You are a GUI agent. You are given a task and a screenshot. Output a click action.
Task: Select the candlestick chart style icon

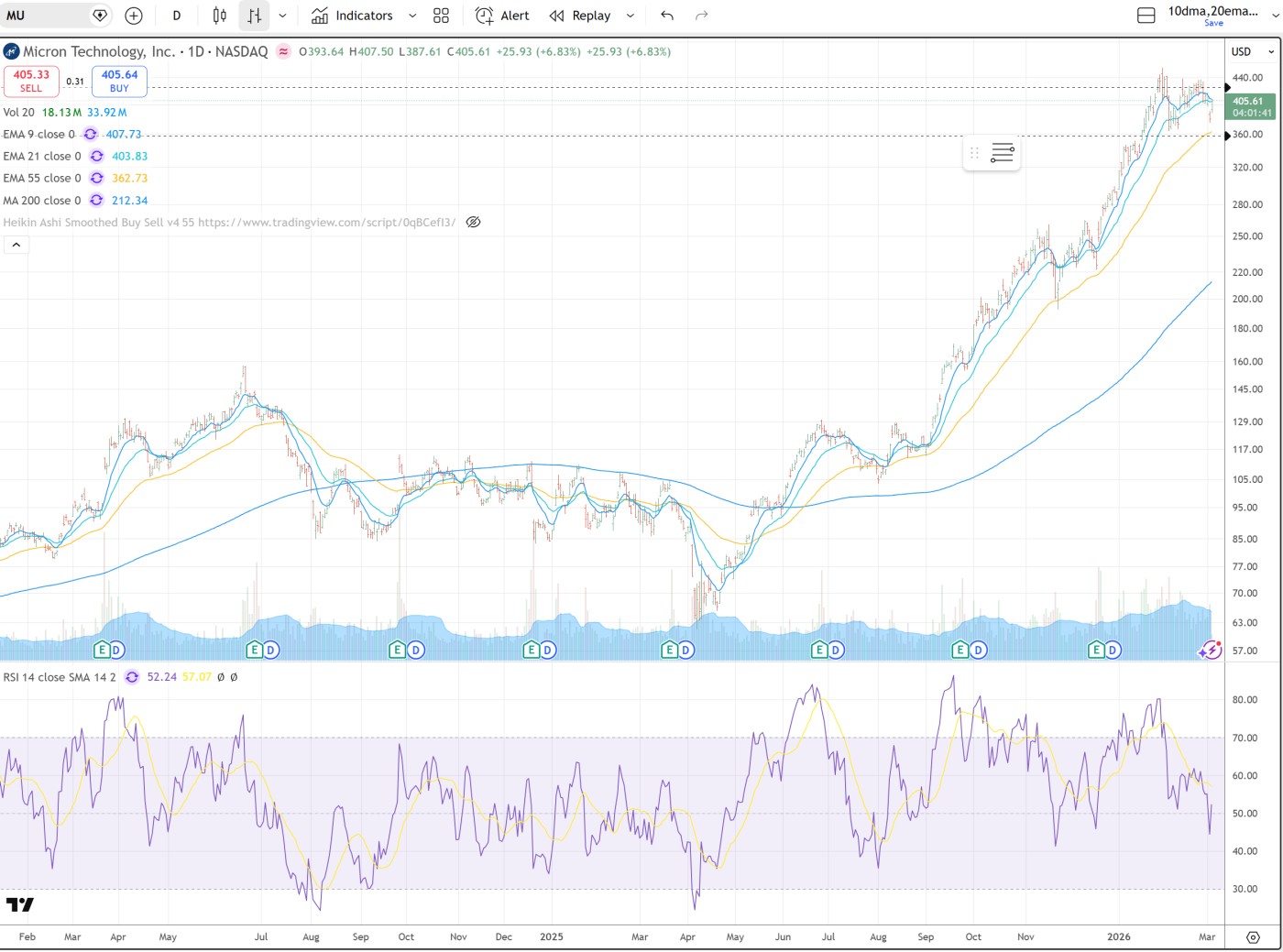(220, 16)
